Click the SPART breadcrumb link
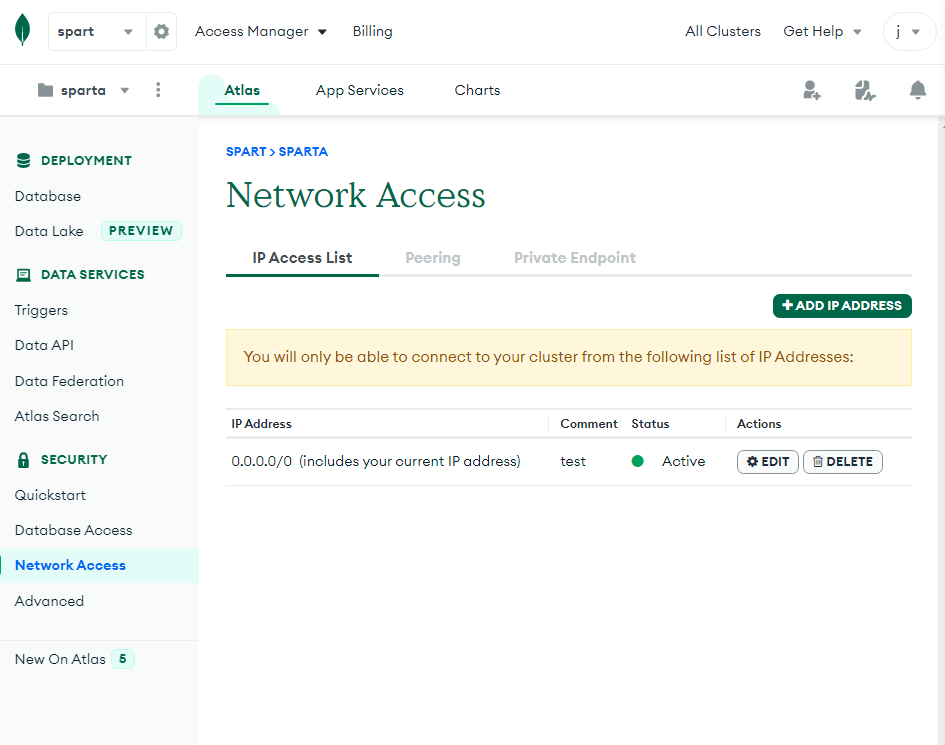Image resolution: width=945 pixels, height=745 pixels. click(246, 152)
